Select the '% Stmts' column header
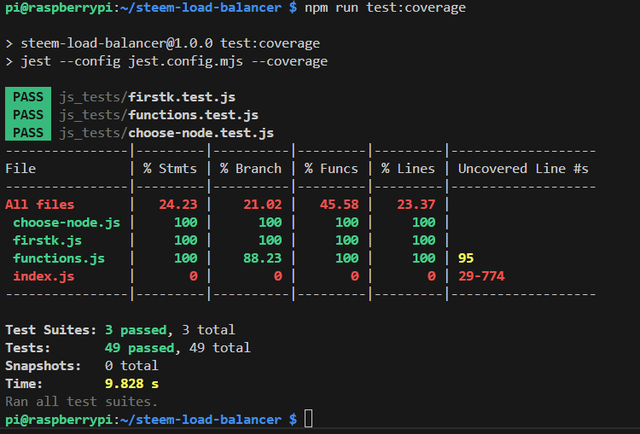 click(170, 168)
